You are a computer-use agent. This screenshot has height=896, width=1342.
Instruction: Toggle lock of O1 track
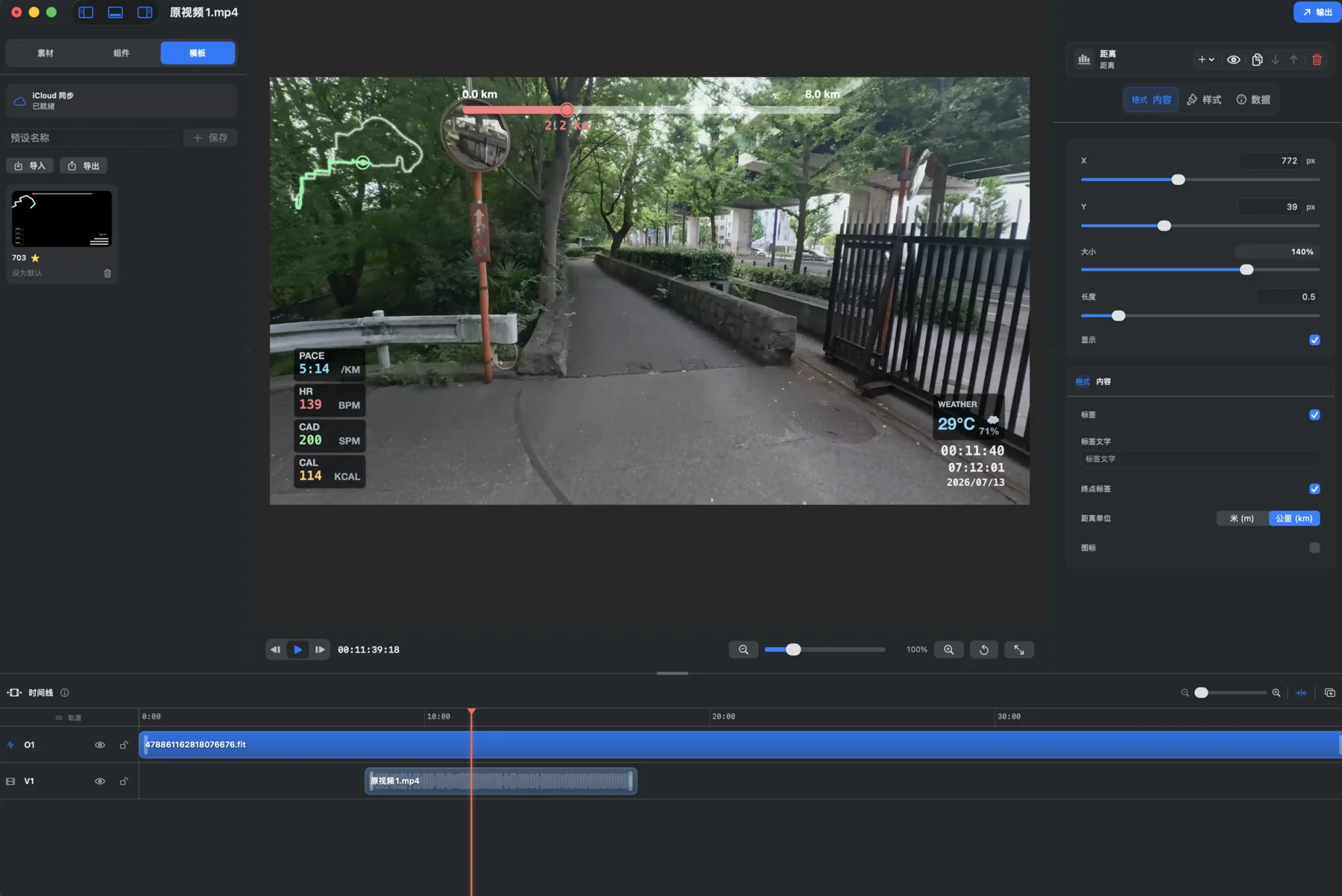tap(124, 745)
